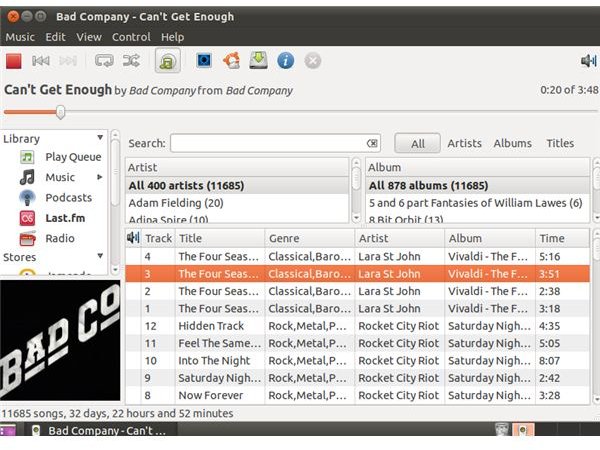Open the Edit menu
This screenshot has height=450, width=600.
click(x=55, y=37)
